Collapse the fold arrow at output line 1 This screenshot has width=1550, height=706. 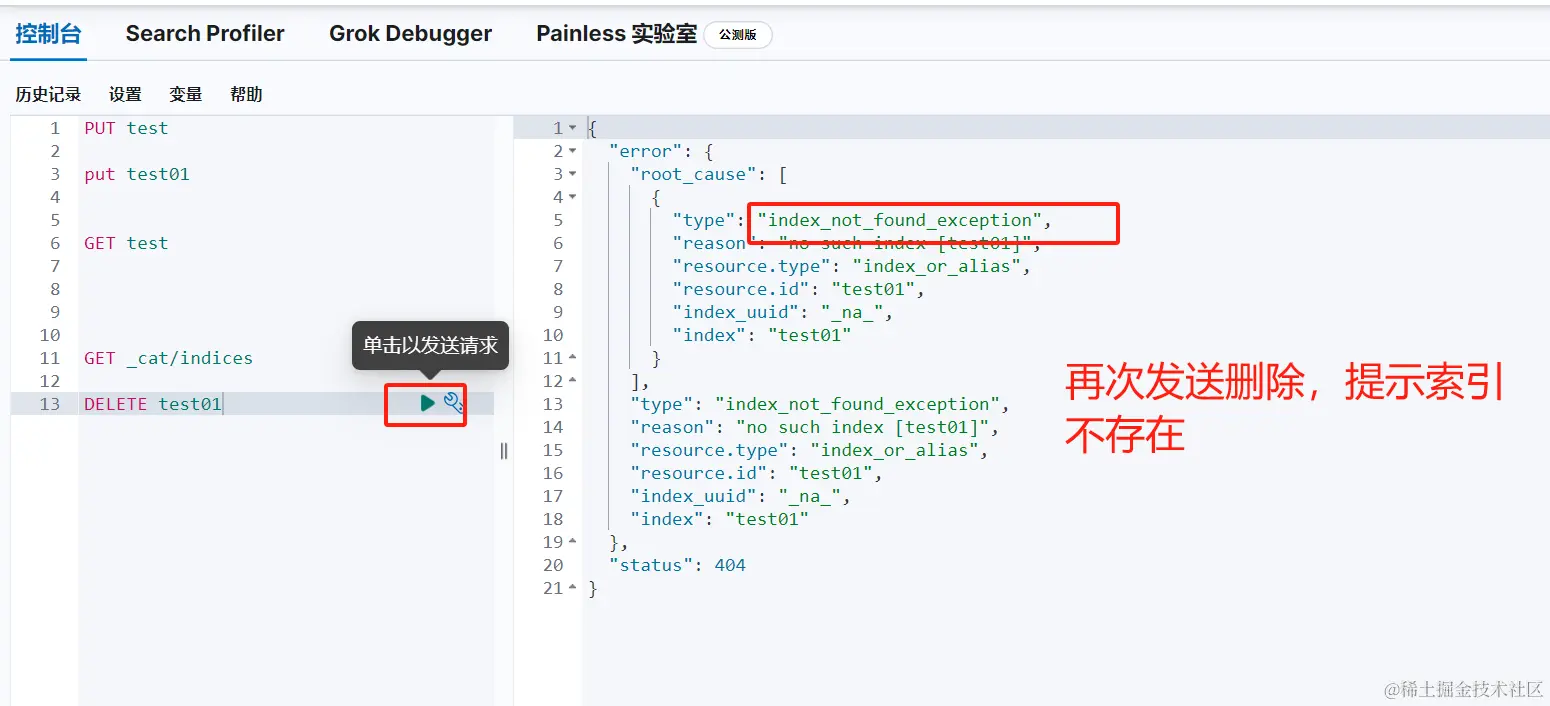[x=573, y=128]
